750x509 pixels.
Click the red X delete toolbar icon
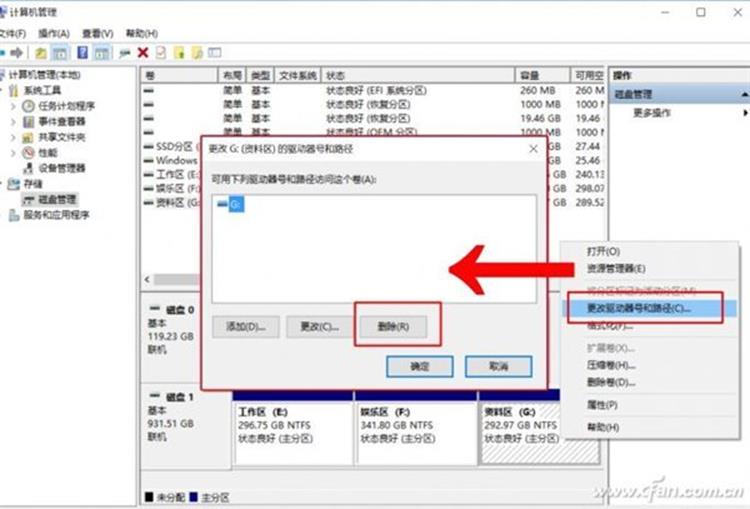click(x=143, y=52)
